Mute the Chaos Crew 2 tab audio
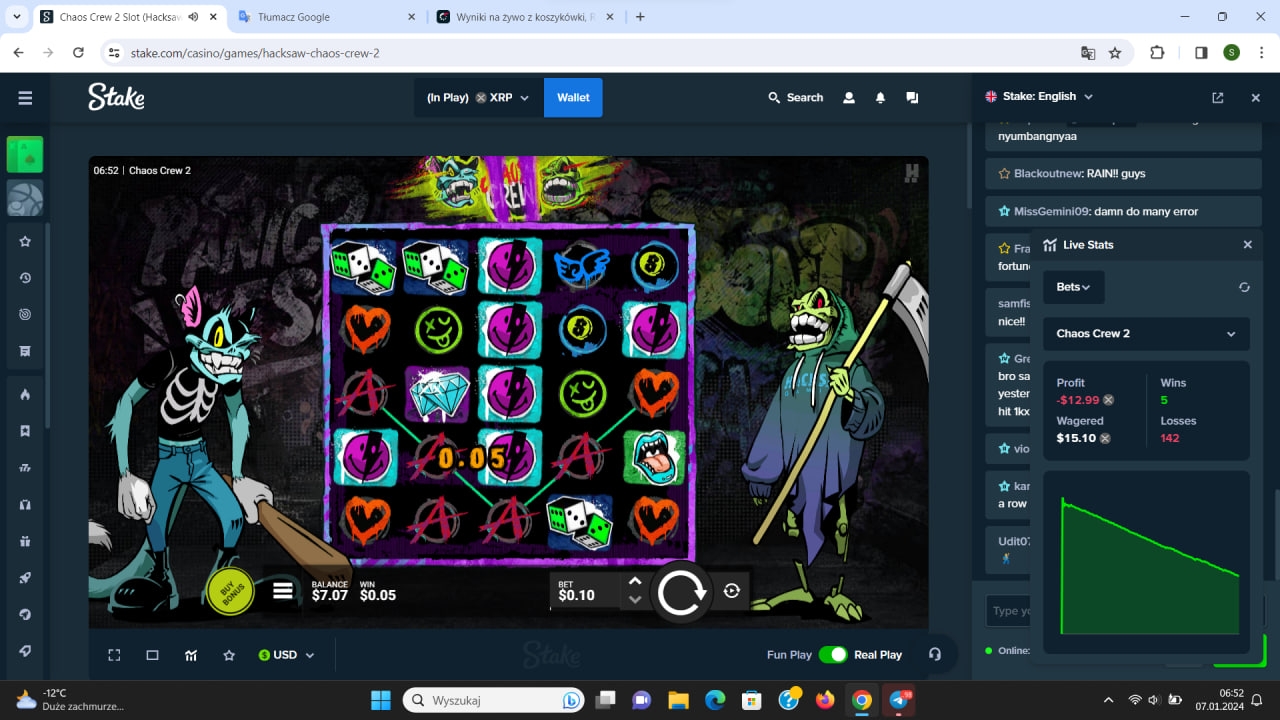1280x720 pixels. tap(192, 17)
